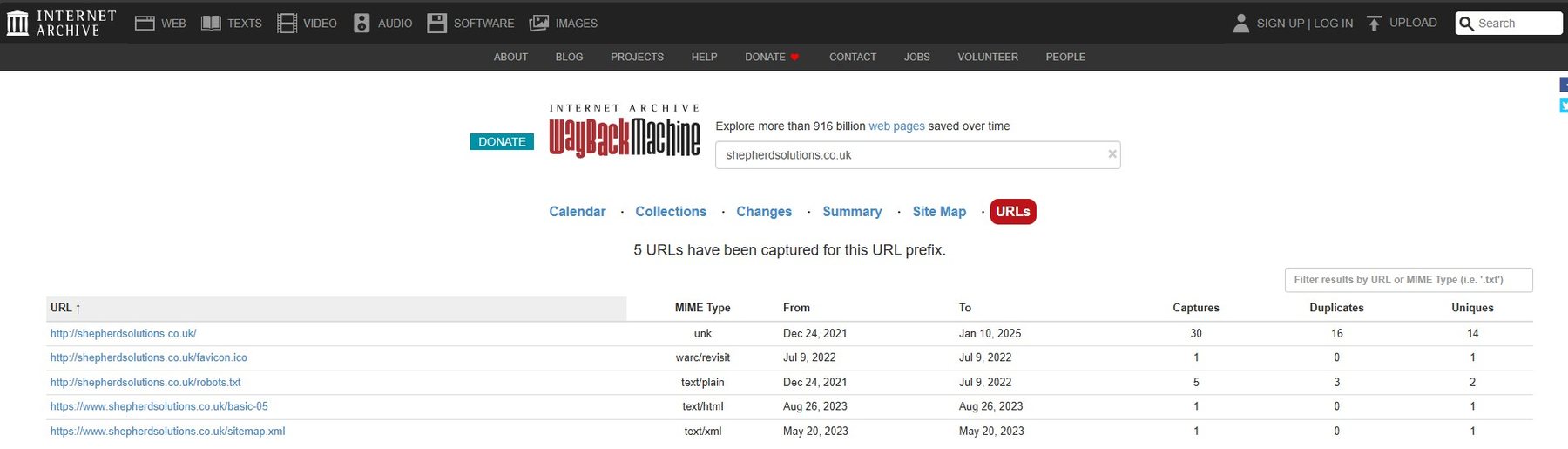Open the Video film icon
The height and width of the screenshot is (449, 1568).
pyautogui.click(x=287, y=24)
